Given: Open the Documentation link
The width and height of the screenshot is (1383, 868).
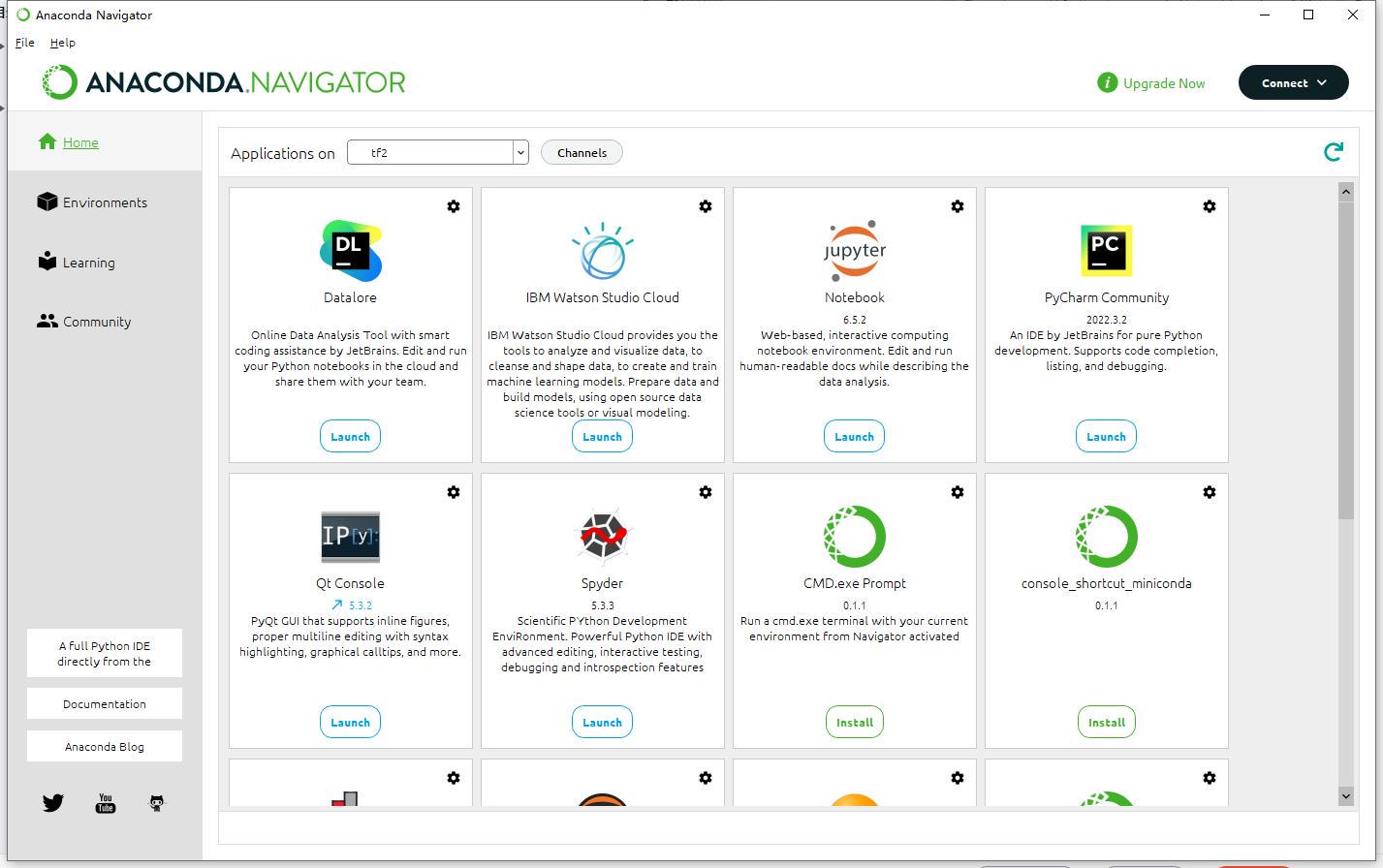Looking at the screenshot, I should tap(105, 704).
